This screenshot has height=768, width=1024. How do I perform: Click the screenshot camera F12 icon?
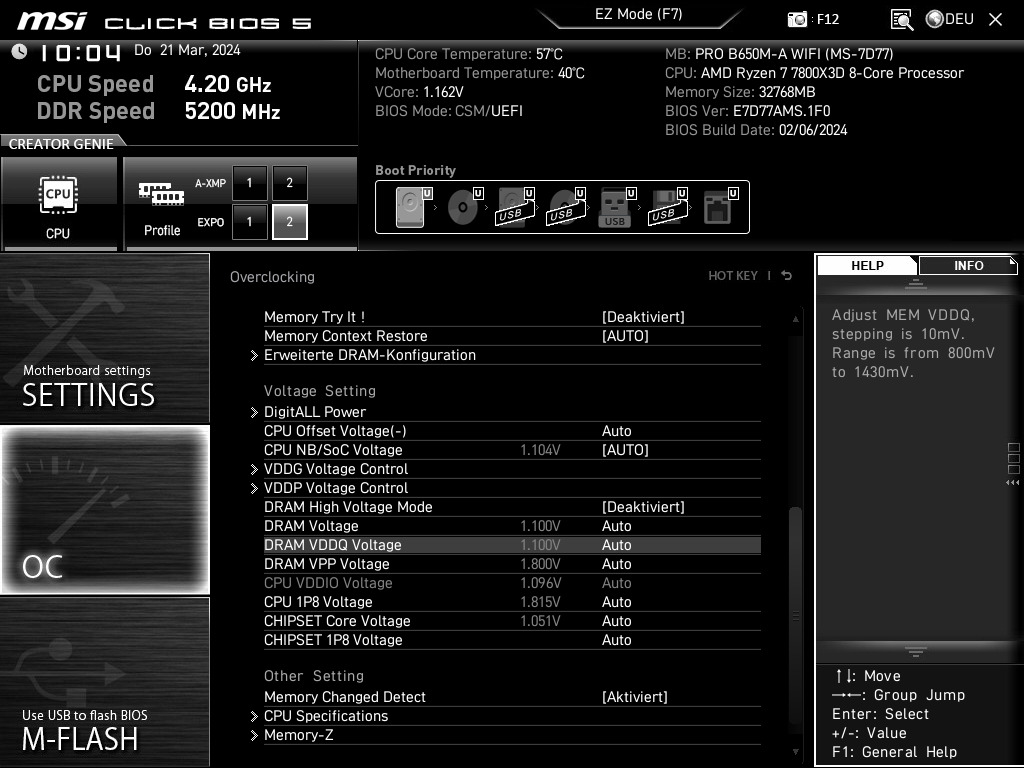tap(797, 20)
